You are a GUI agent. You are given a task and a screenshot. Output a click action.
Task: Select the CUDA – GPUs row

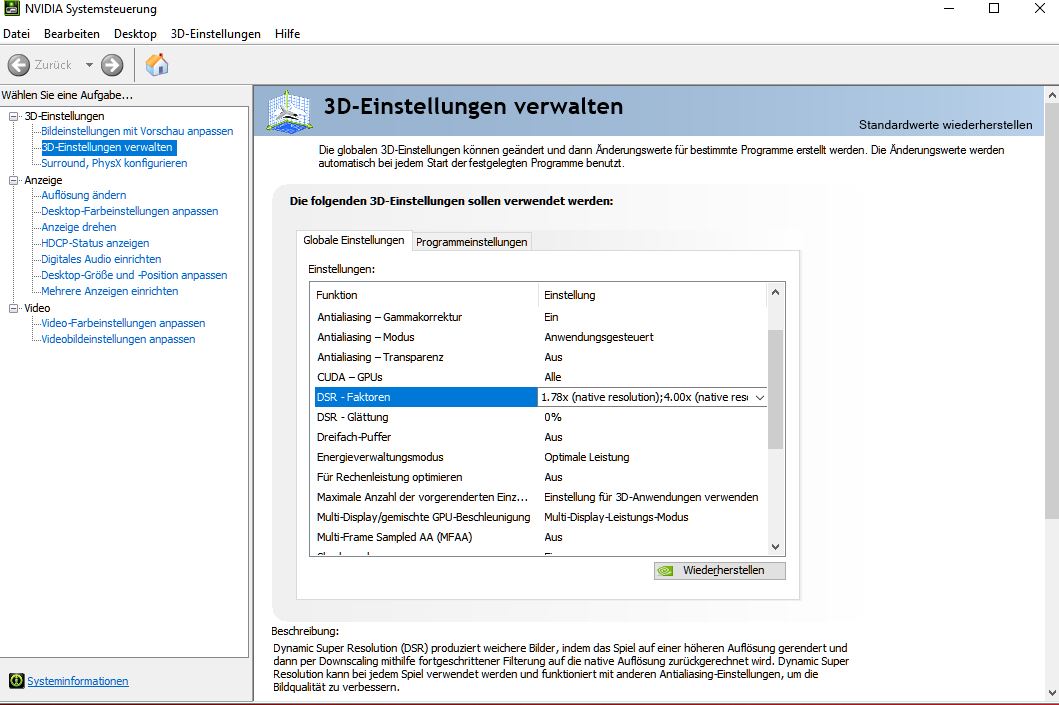[540, 377]
